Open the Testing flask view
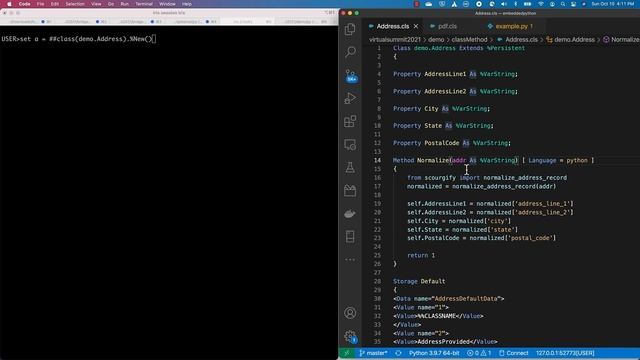This screenshot has width=640, height=360. 350,167
